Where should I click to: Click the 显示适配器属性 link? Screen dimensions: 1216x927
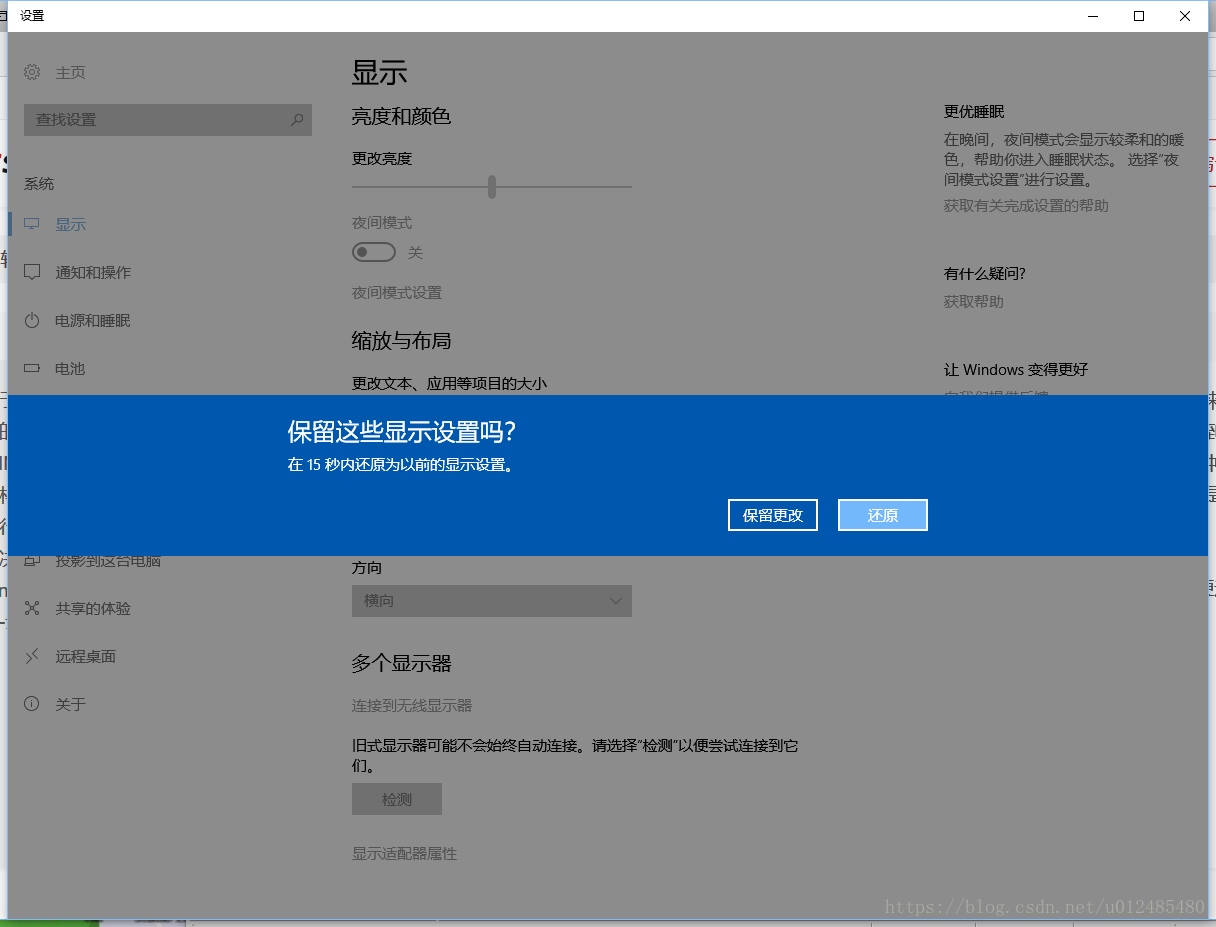405,853
